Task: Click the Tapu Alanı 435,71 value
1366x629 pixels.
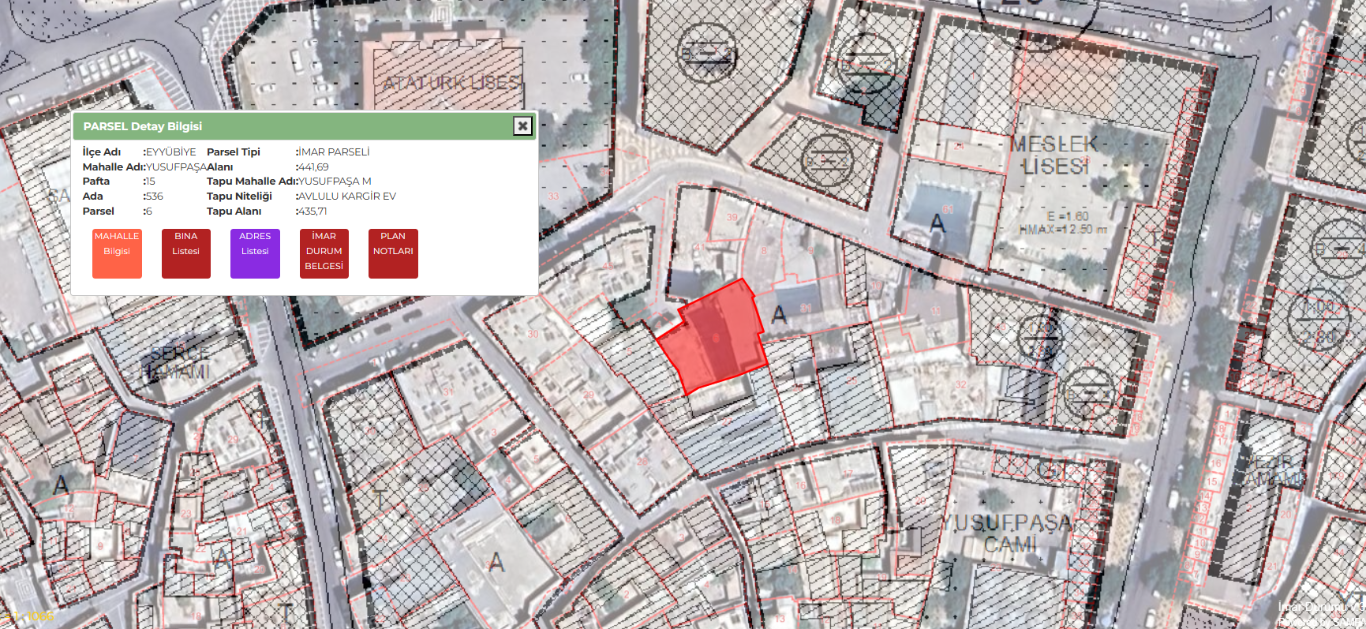Action: [x=313, y=212]
